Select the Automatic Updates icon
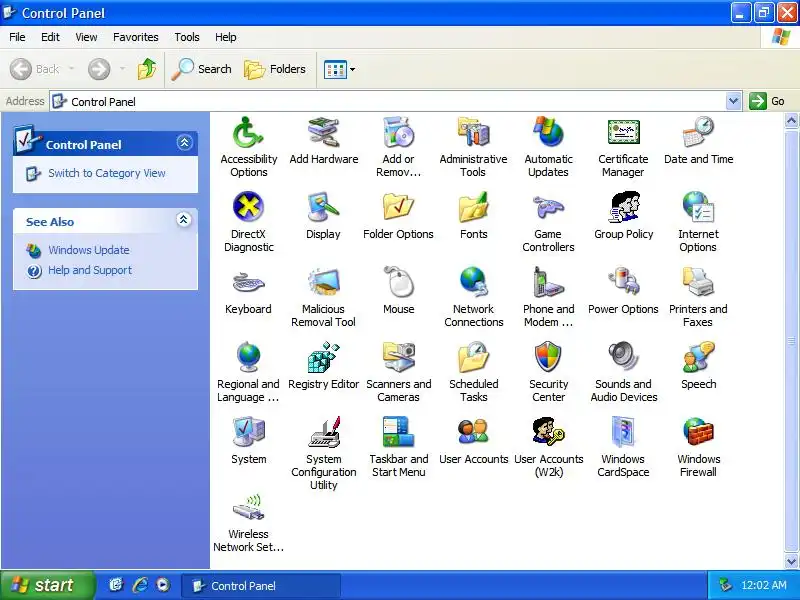The width and height of the screenshot is (800, 600). pos(548,133)
